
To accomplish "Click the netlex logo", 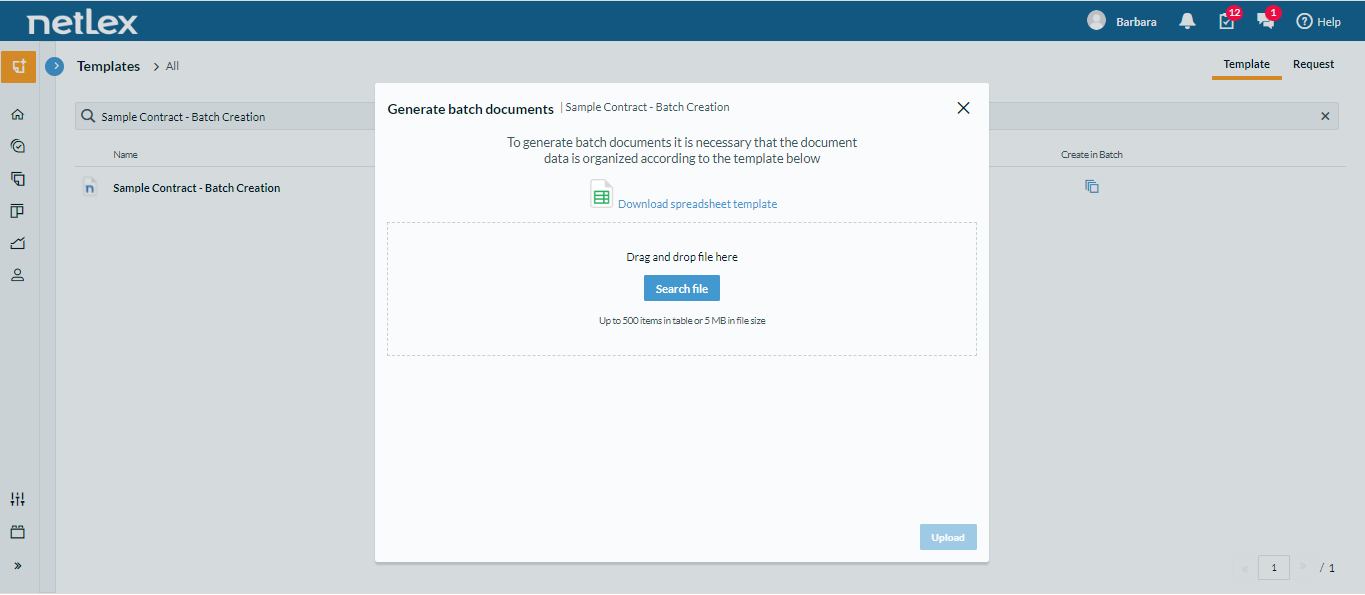I will pos(83,22).
